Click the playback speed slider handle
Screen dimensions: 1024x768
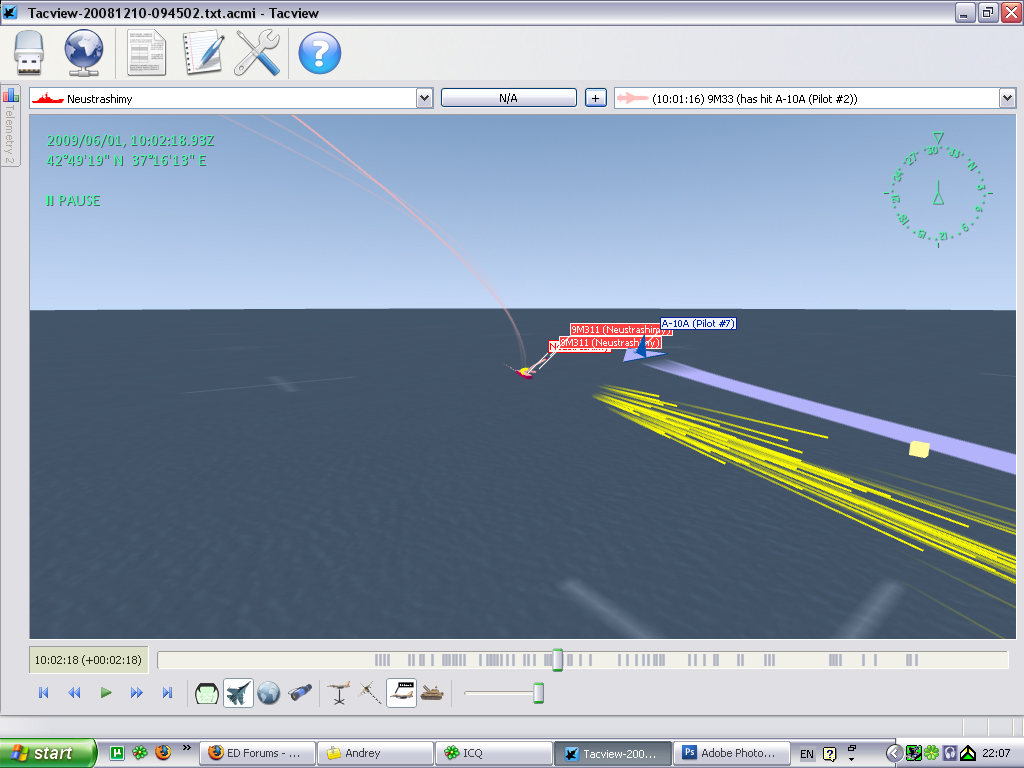point(538,693)
